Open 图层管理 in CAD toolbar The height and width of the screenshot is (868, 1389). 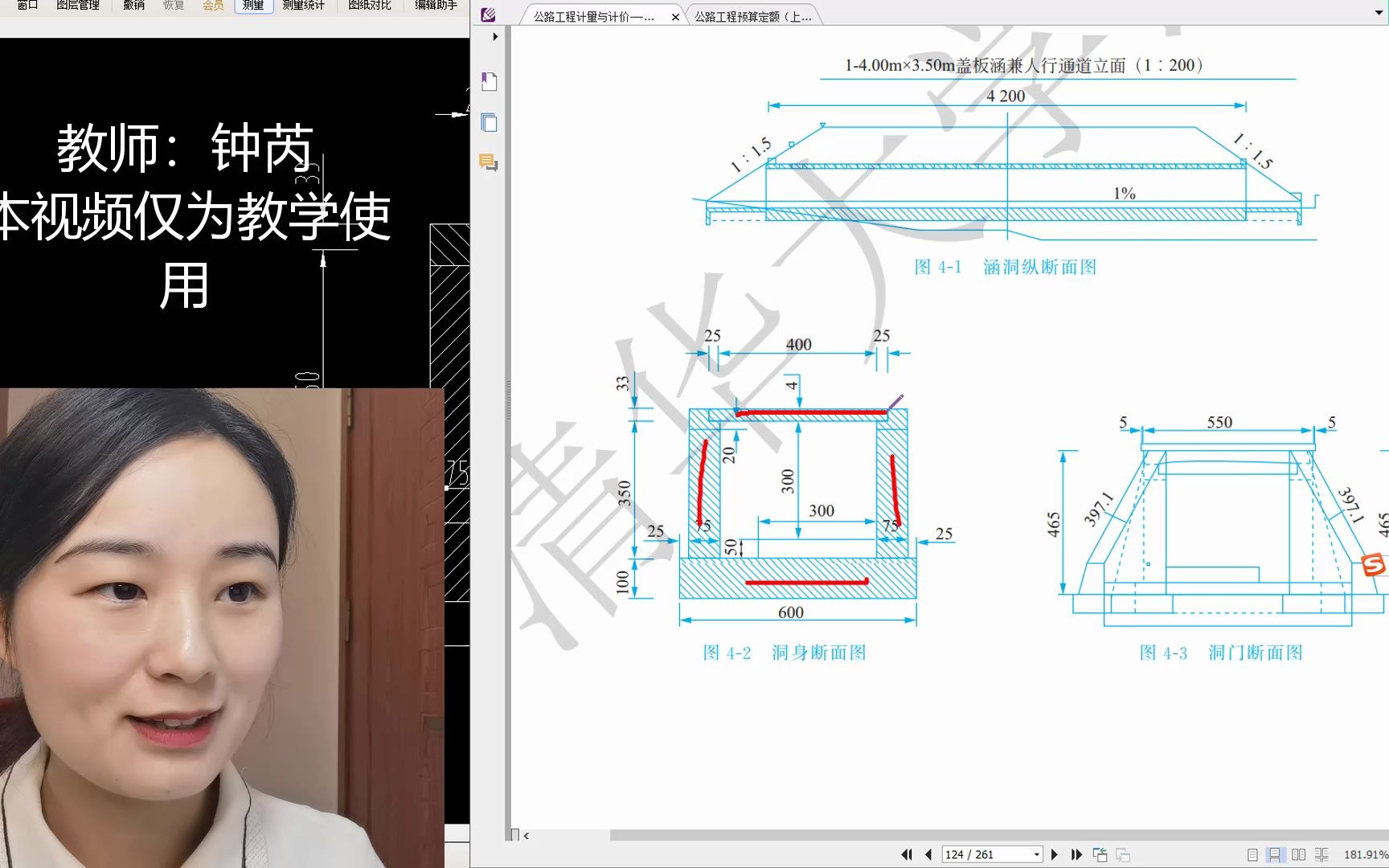(x=78, y=6)
